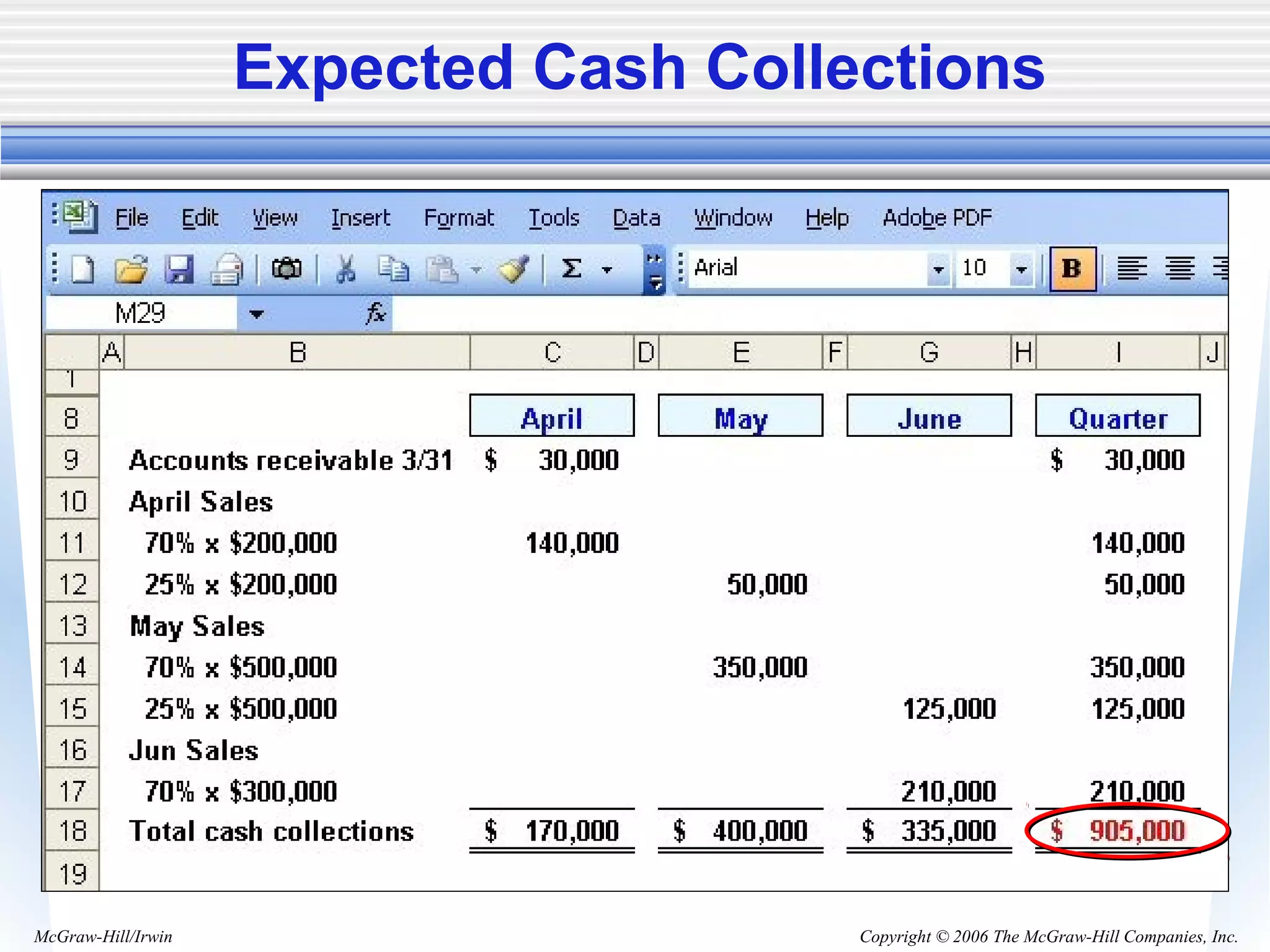Click the 210,000 value in June column
This screenshot has height=952, width=1270.
[x=949, y=791]
